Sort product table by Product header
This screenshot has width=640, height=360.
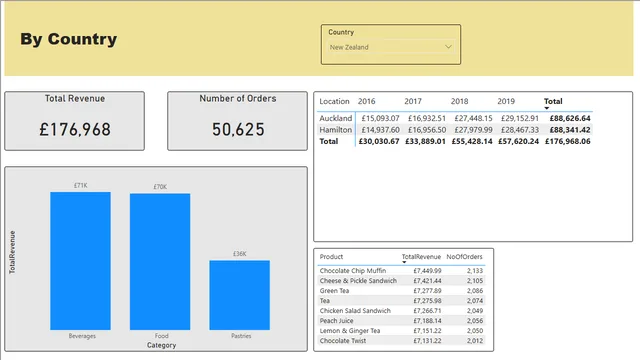point(331,257)
